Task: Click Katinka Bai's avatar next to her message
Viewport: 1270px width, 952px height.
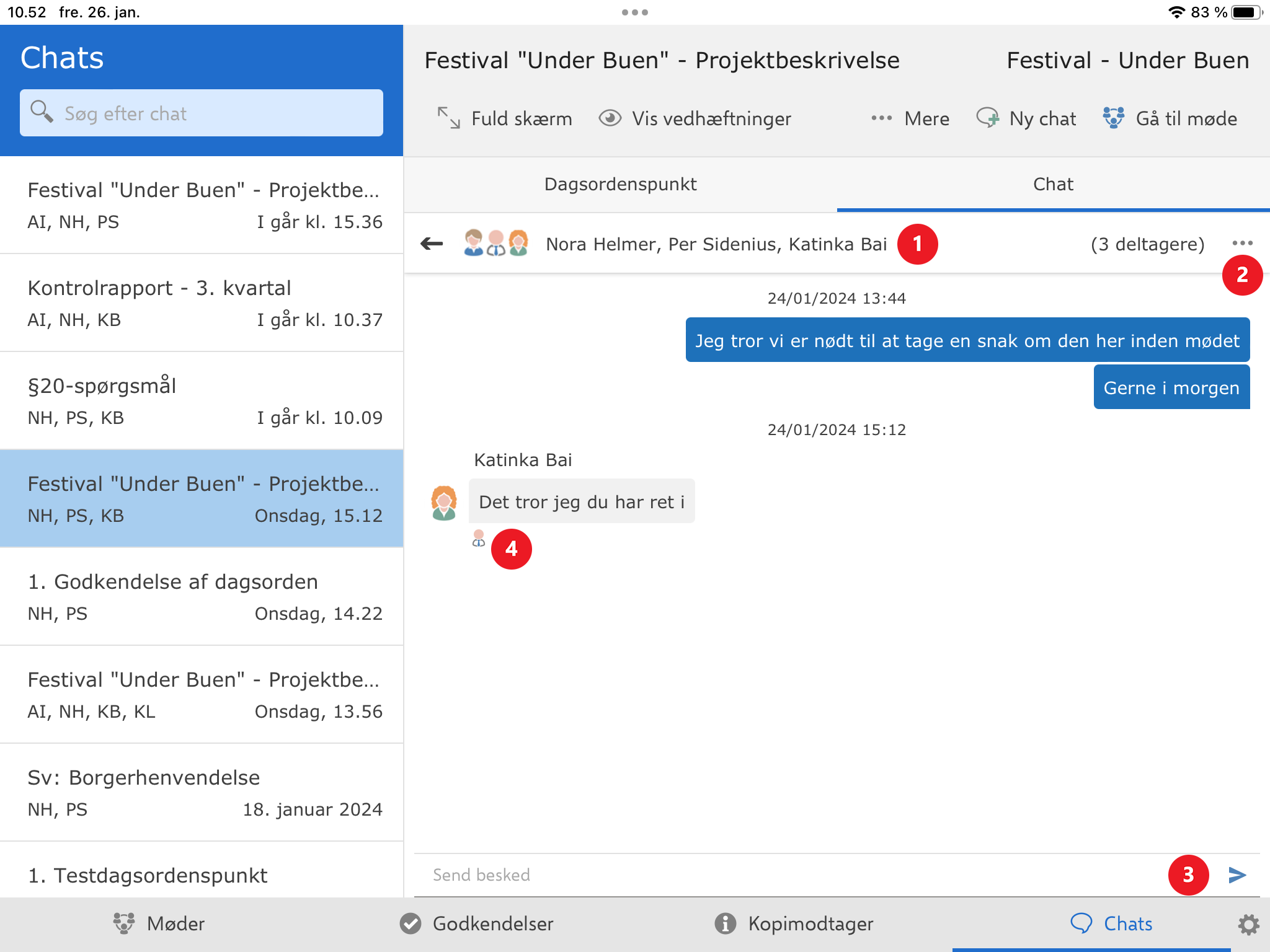Action: point(444,502)
